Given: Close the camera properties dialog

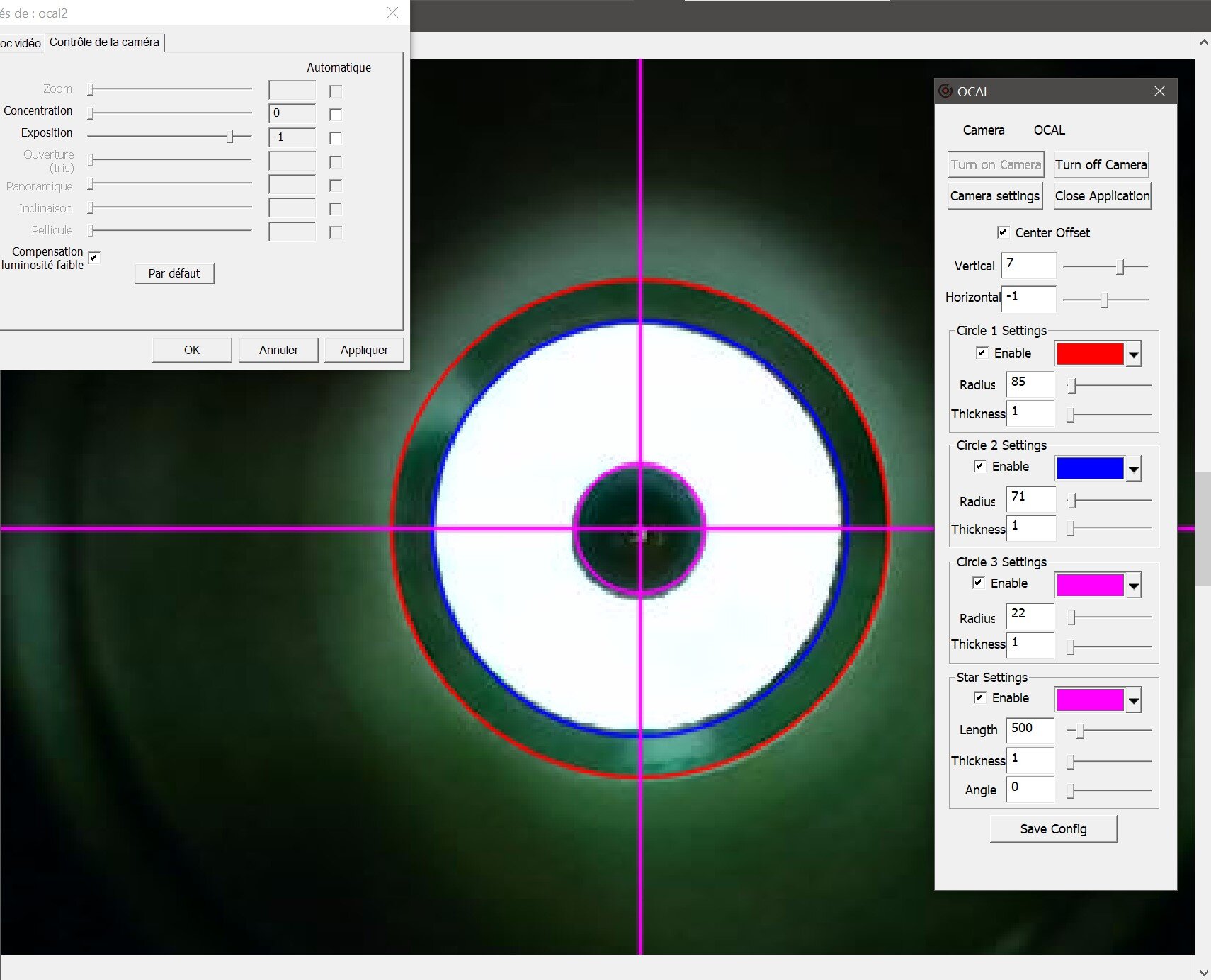Looking at the screenshot, I should pyautogui.click(x=392, y=13).
